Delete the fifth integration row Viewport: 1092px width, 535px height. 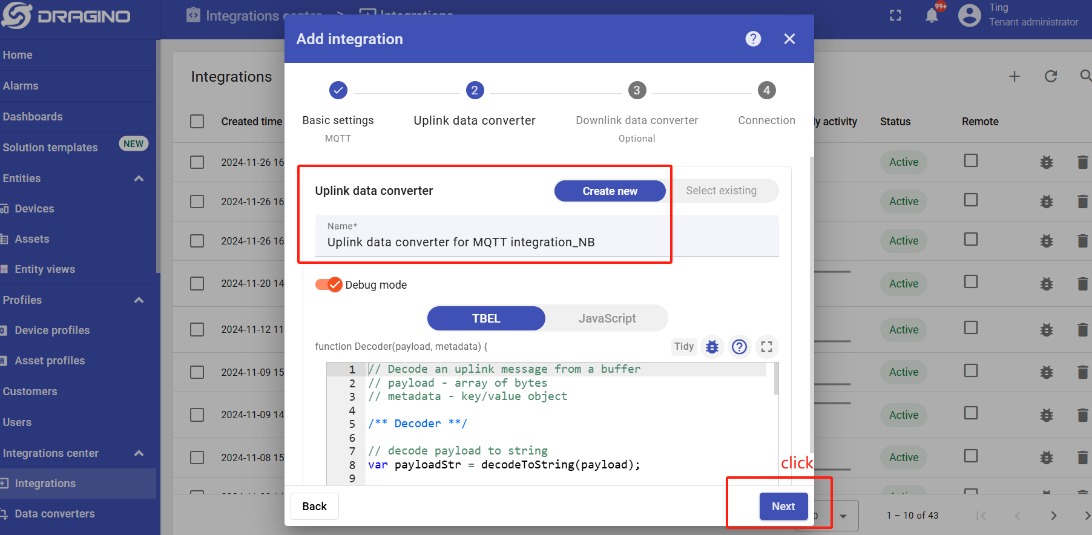point(1082,329)
